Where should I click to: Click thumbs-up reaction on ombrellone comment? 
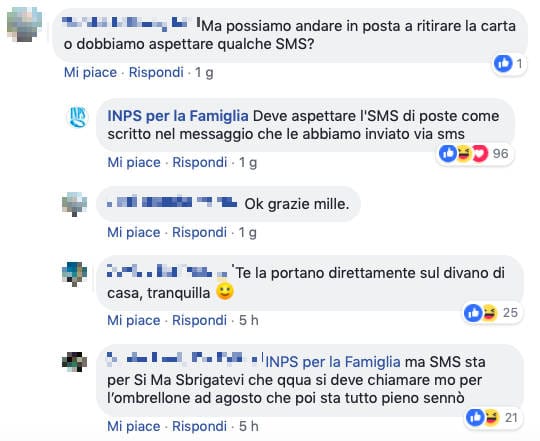(x=475, y=417)
